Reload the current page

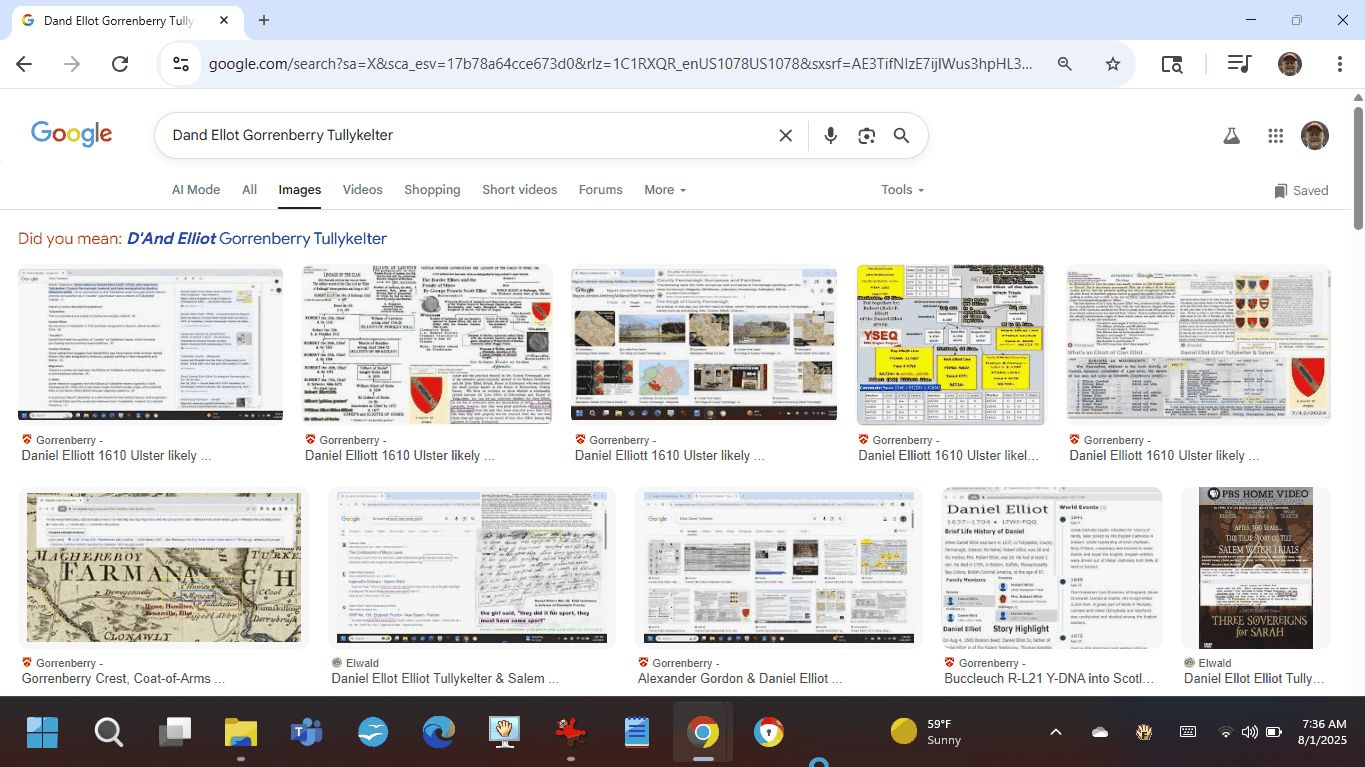click(x=120, y=64)
